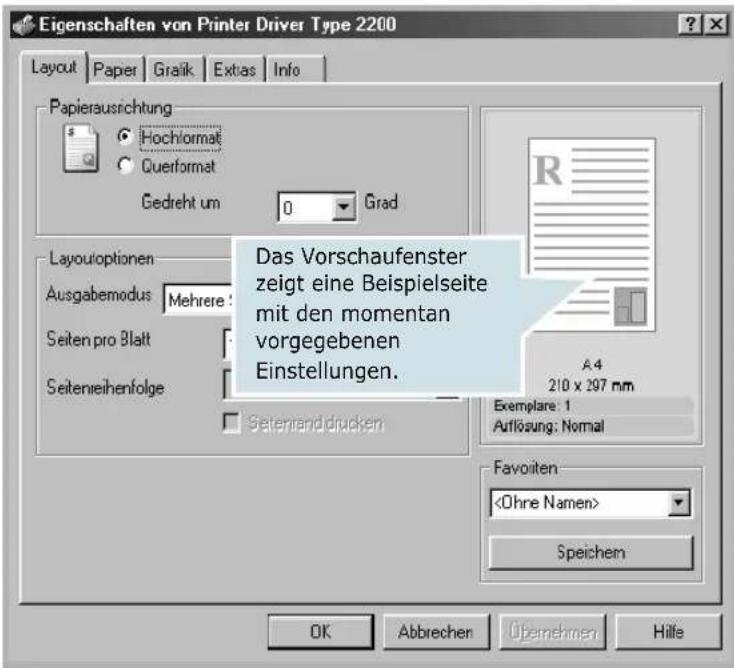Click the paper orientation page icon

coord(81,148)
